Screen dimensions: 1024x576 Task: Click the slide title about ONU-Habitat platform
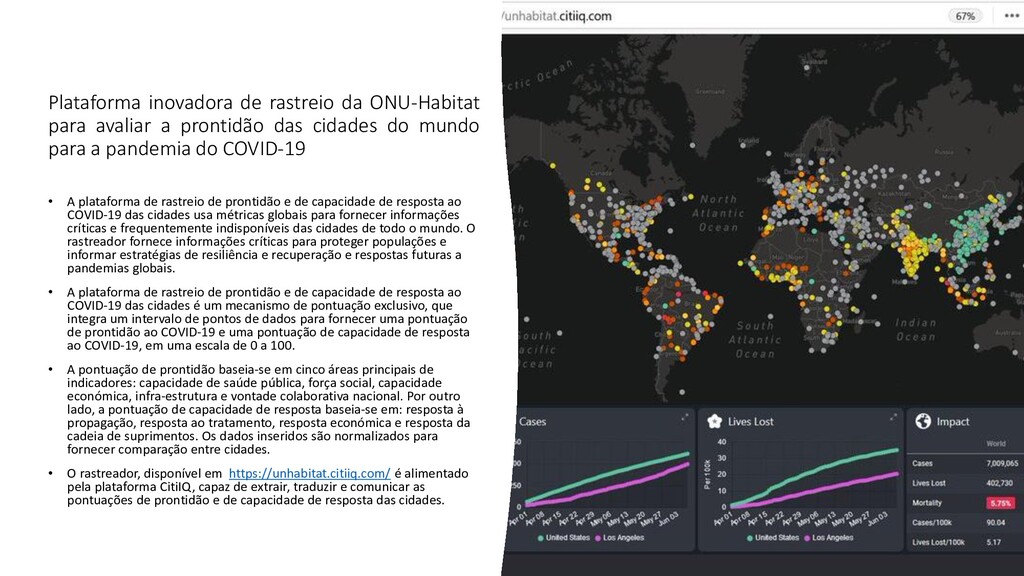[264, 125]
